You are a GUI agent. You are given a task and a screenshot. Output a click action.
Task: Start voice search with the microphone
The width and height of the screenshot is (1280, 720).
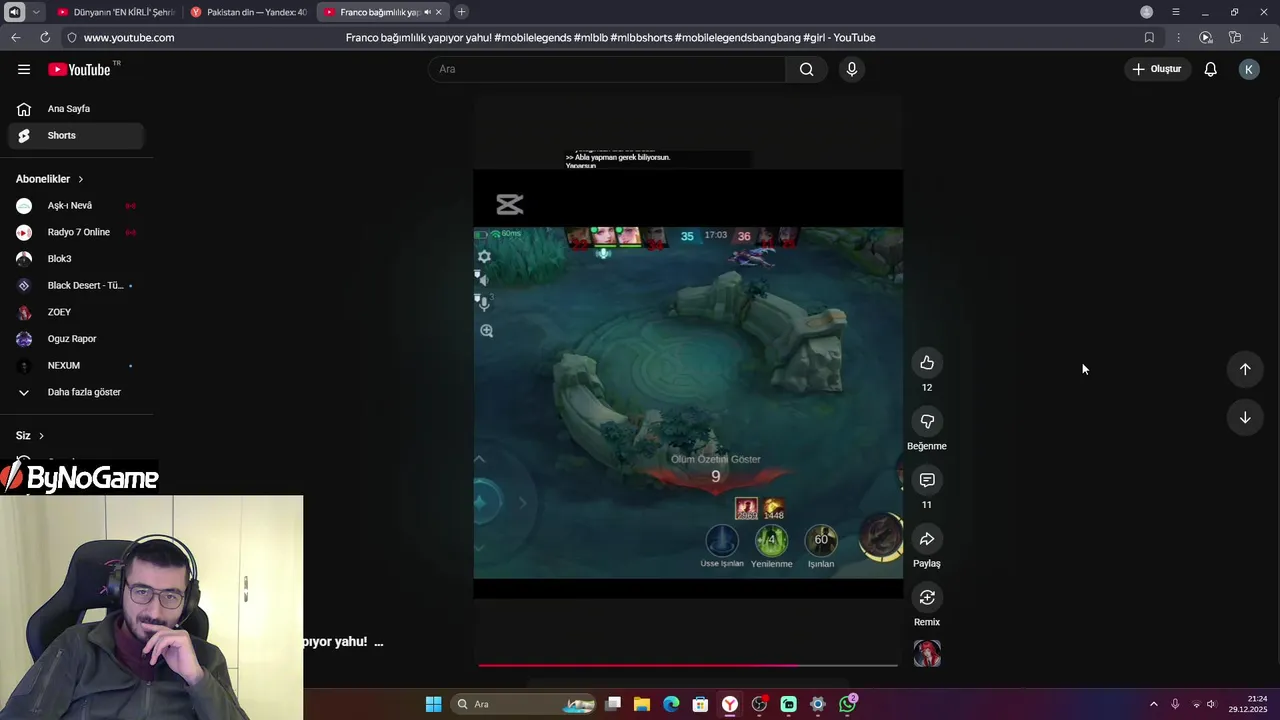click(x=852, y=69)
